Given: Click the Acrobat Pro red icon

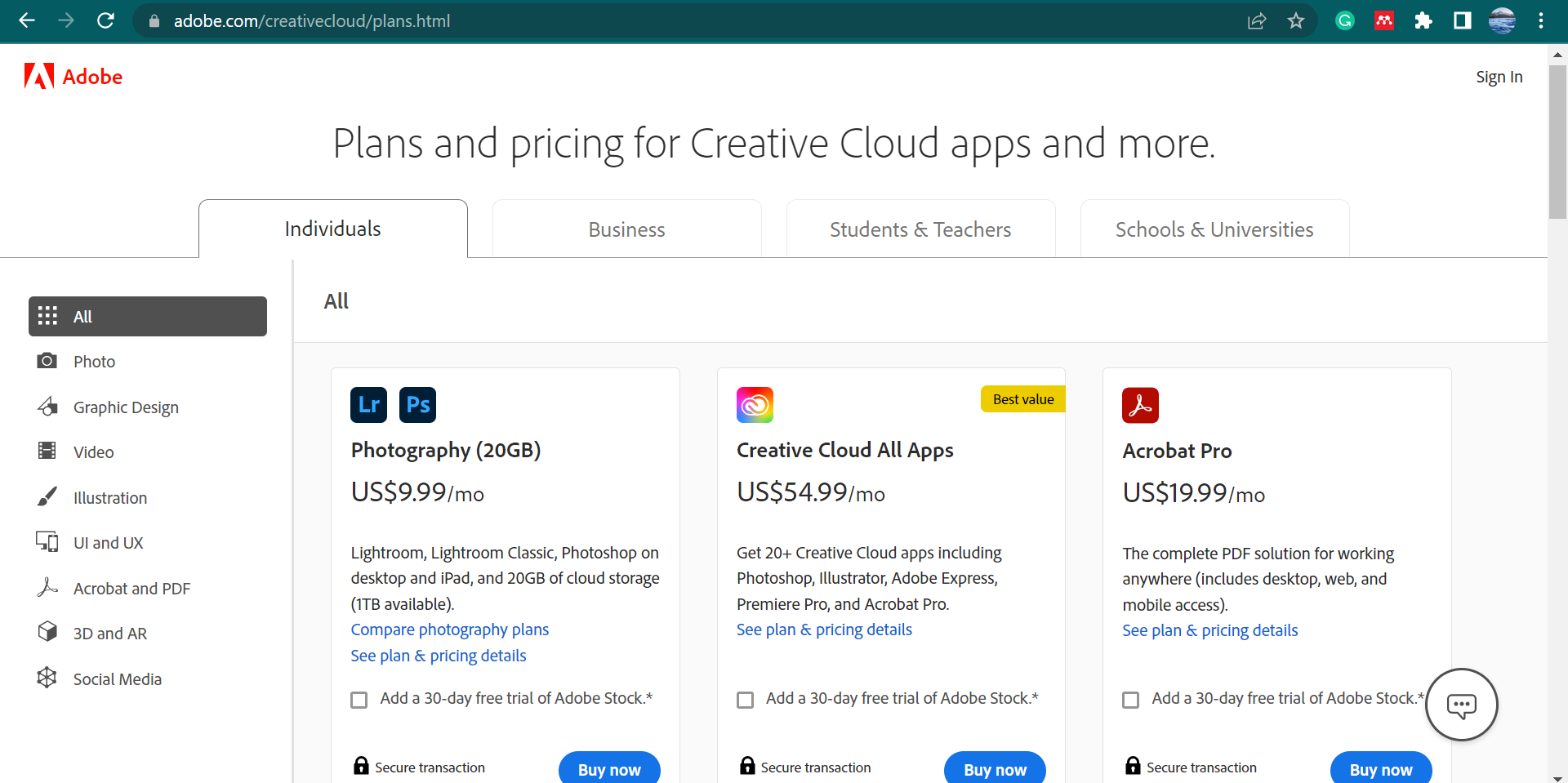Looking at the screenshot, I should tap(1140, 405).
